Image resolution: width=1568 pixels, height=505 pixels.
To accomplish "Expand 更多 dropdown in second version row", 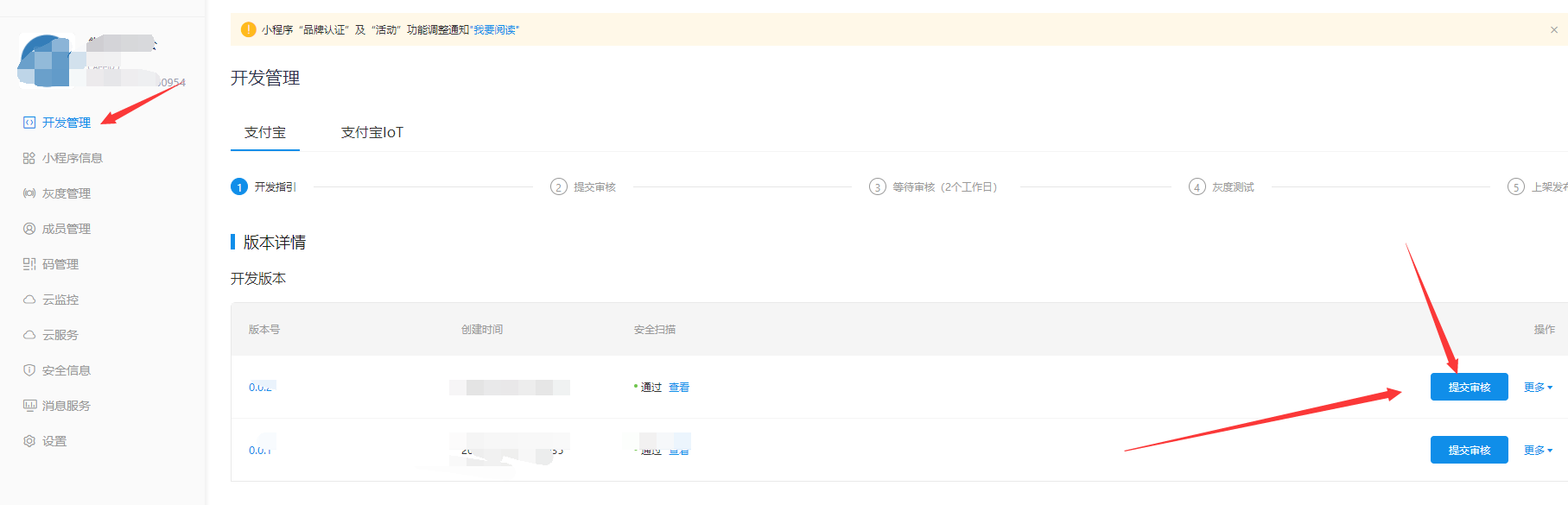I will point(1538,451).
